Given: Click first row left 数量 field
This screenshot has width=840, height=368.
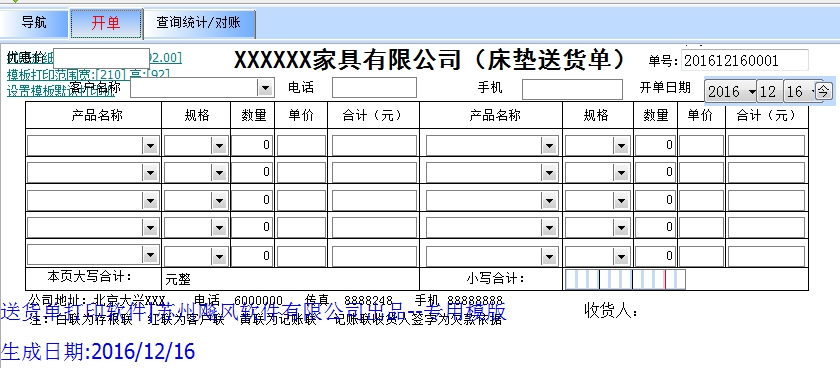Looking at the screenshot, I should coord(252,145).
